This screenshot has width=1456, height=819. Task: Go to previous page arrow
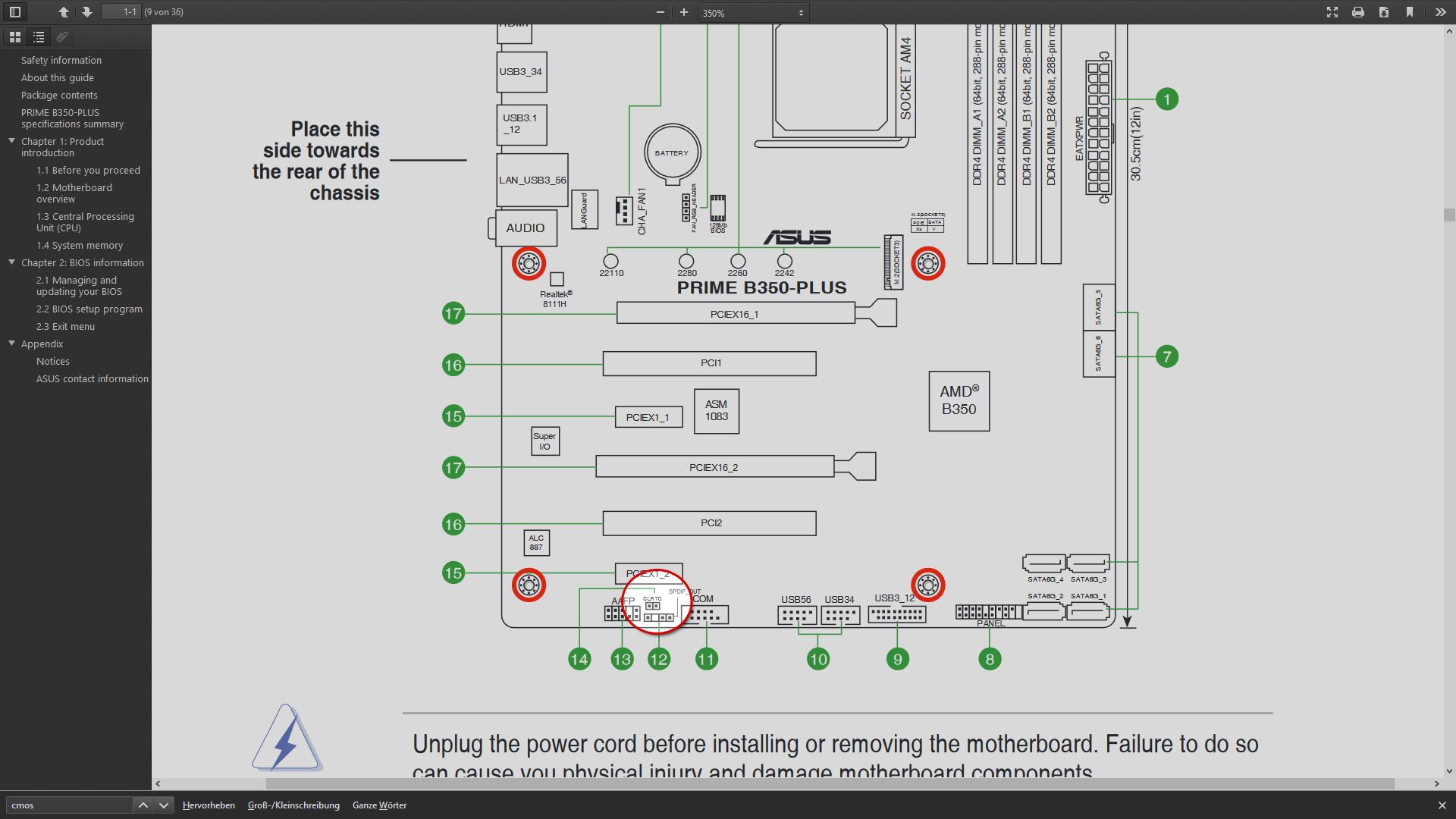[64, 12]
